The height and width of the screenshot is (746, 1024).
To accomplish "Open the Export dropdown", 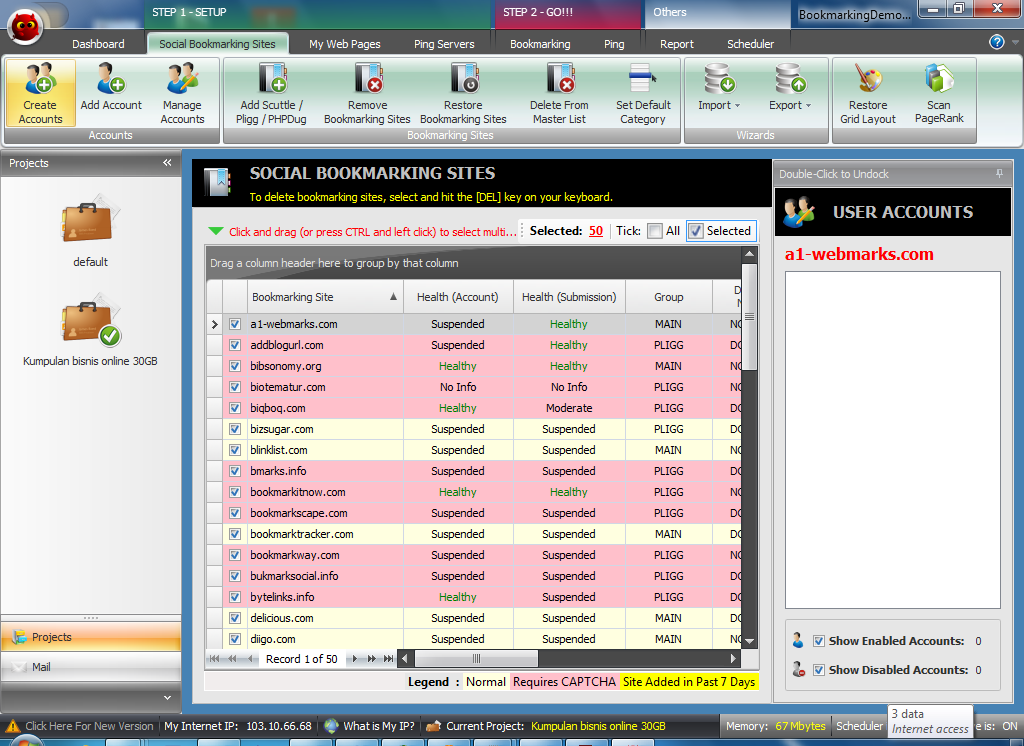I will coord(790,87).
